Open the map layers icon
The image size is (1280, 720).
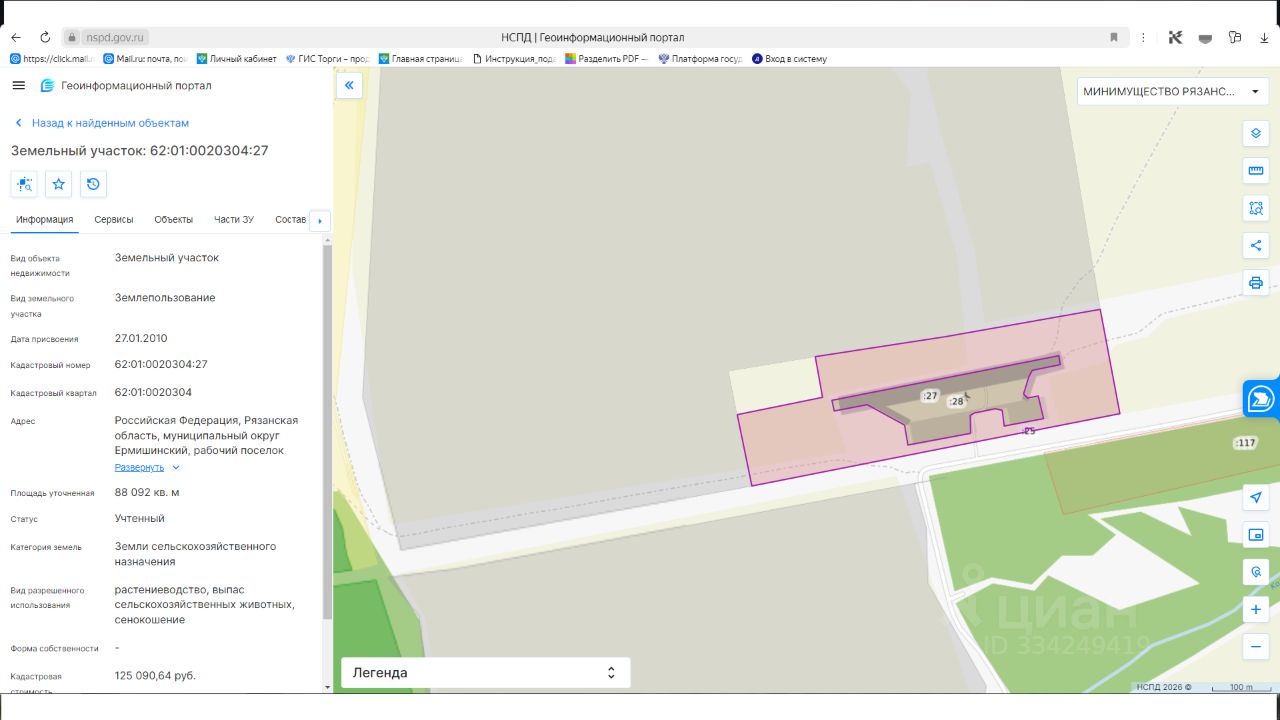coord(1256,133)
